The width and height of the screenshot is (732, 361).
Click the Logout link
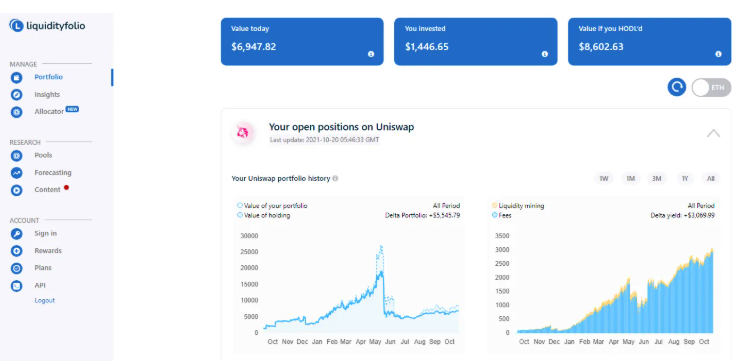coord(44,300)
